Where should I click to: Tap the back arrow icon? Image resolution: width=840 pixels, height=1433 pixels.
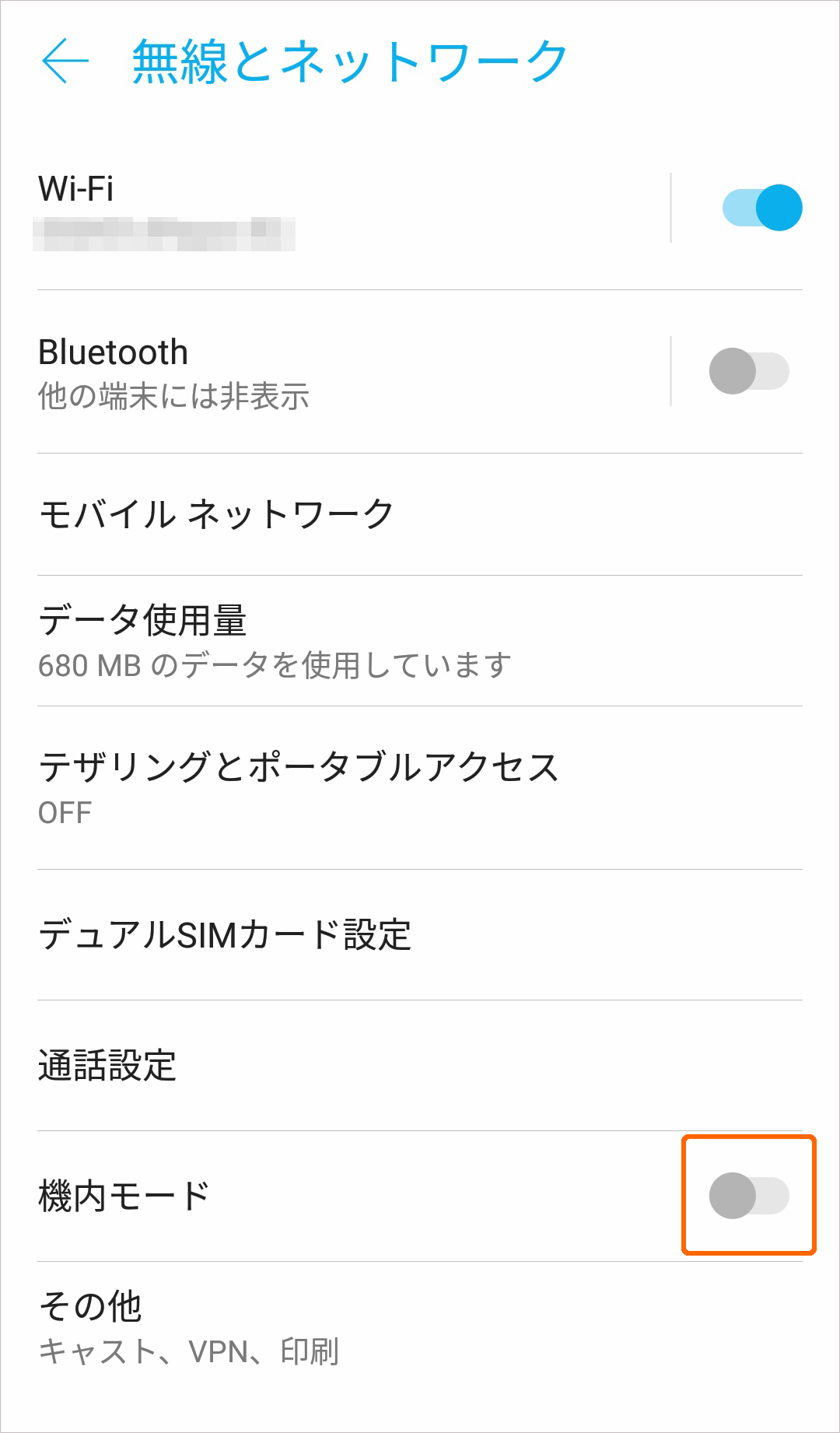(x=65, y=61)
